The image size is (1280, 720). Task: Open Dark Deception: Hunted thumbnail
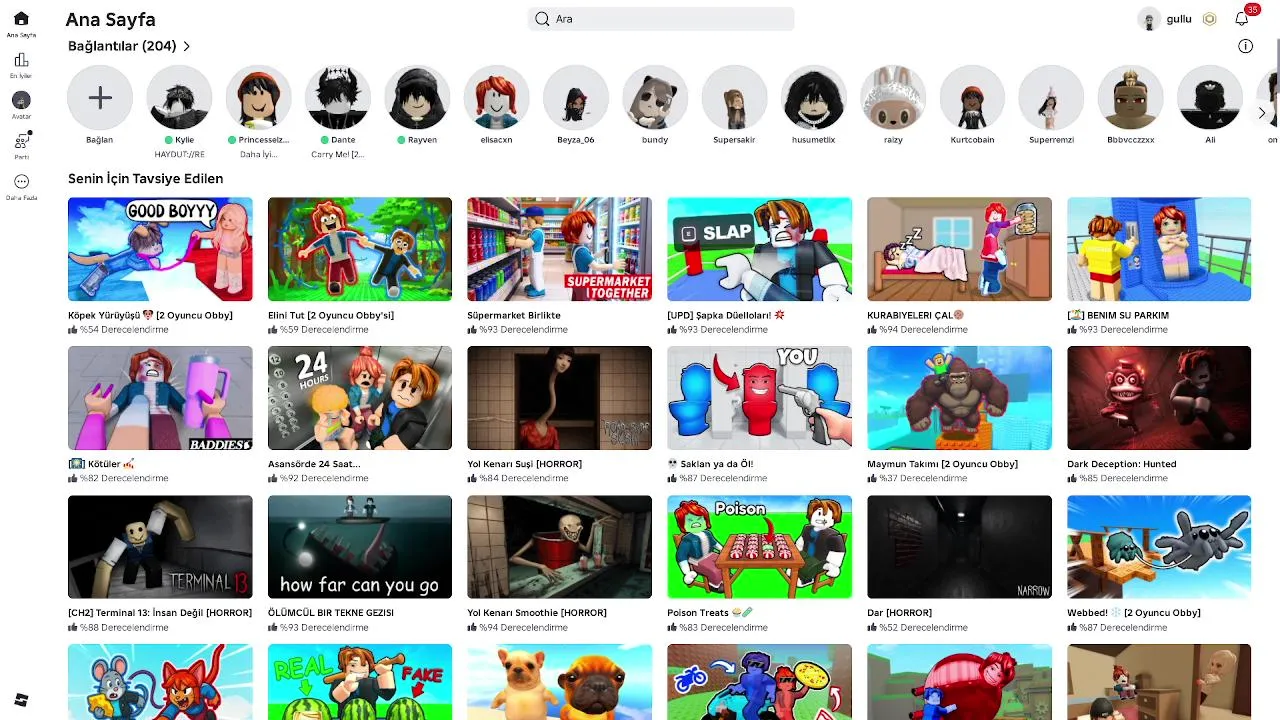1159,398
